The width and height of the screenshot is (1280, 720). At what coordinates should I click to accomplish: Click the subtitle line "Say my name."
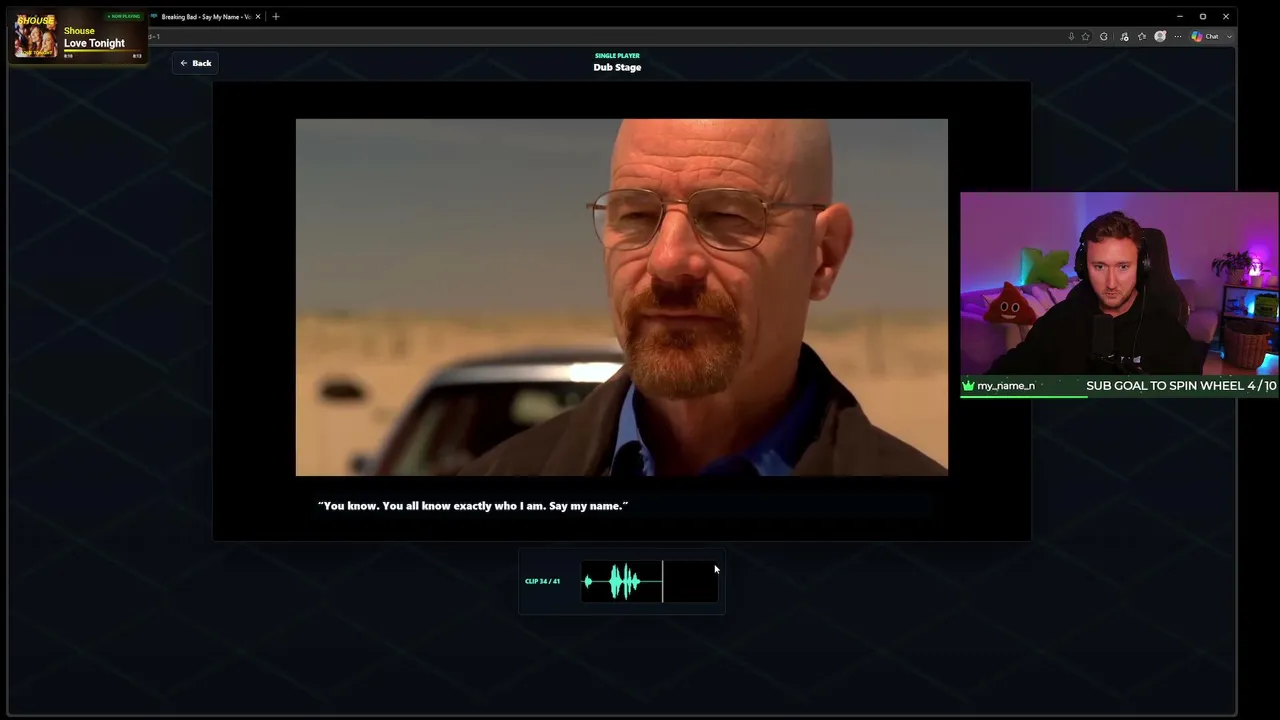(x=588, y=506)
